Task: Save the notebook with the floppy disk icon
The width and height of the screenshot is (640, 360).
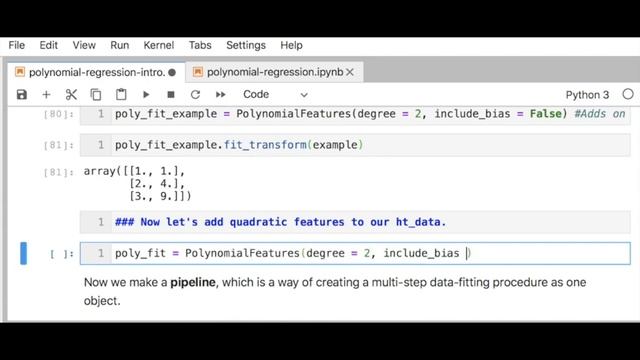Action: (x=22, y=95)
